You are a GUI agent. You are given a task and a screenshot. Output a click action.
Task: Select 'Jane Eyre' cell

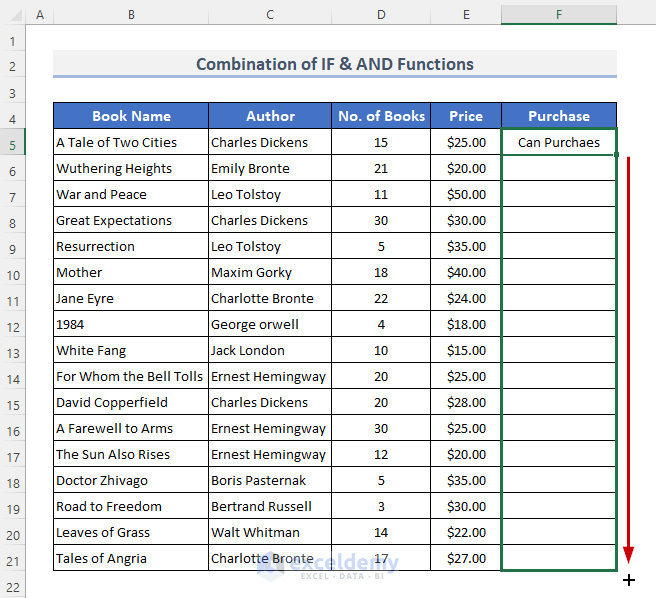click(x=131, y=298)
